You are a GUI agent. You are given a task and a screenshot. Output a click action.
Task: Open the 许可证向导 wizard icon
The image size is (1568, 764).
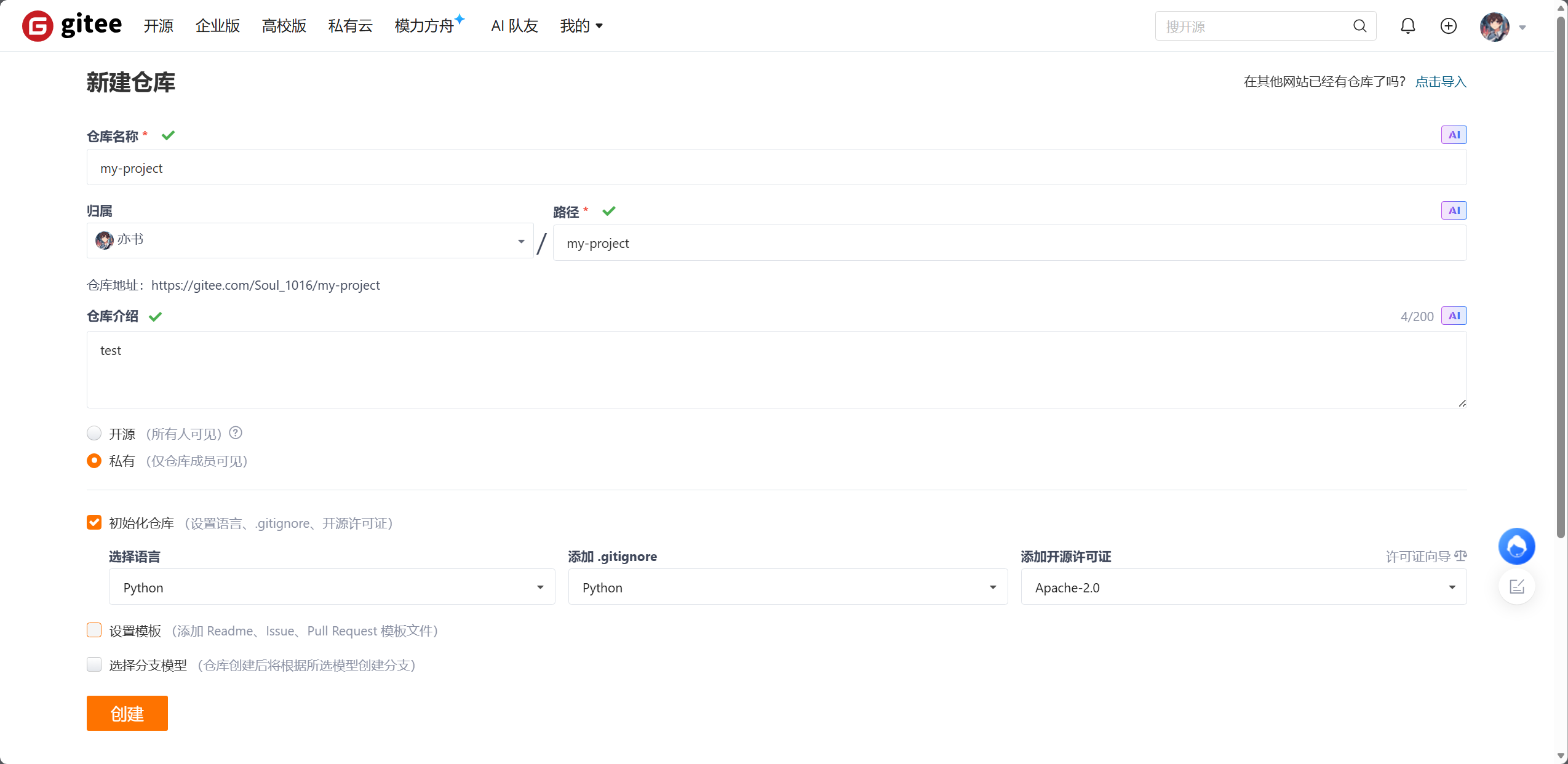coord(1461,555)
